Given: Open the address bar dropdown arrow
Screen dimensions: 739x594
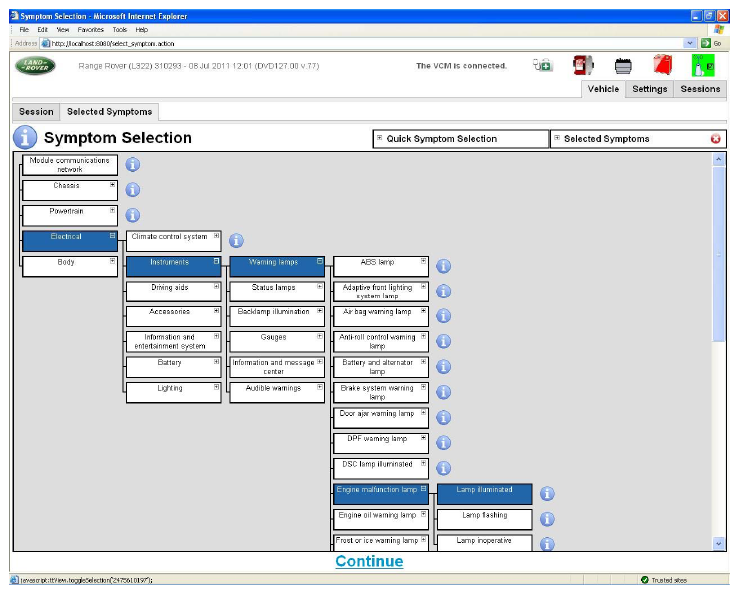Looking at the screenshot, I should (690, 43).
